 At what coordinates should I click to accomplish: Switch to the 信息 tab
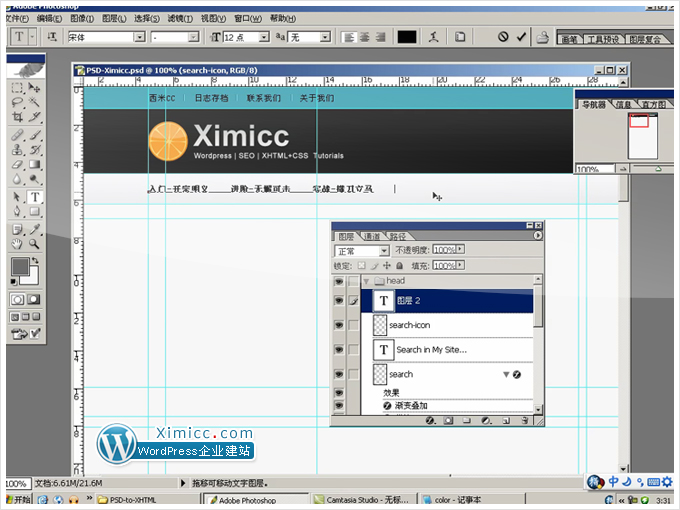(623, 105)
